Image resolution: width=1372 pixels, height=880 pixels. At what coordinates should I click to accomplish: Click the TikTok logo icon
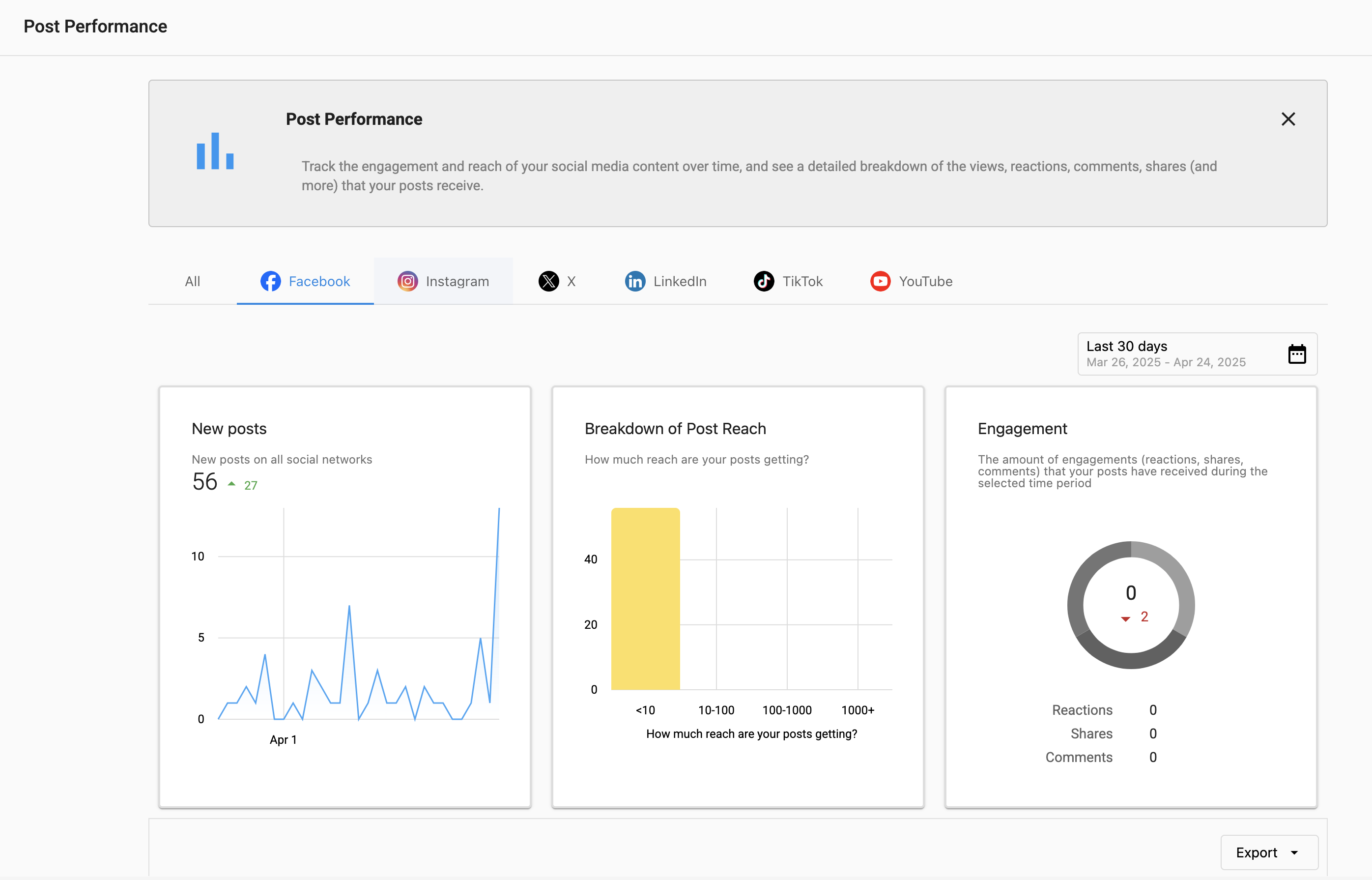(764, 281)
